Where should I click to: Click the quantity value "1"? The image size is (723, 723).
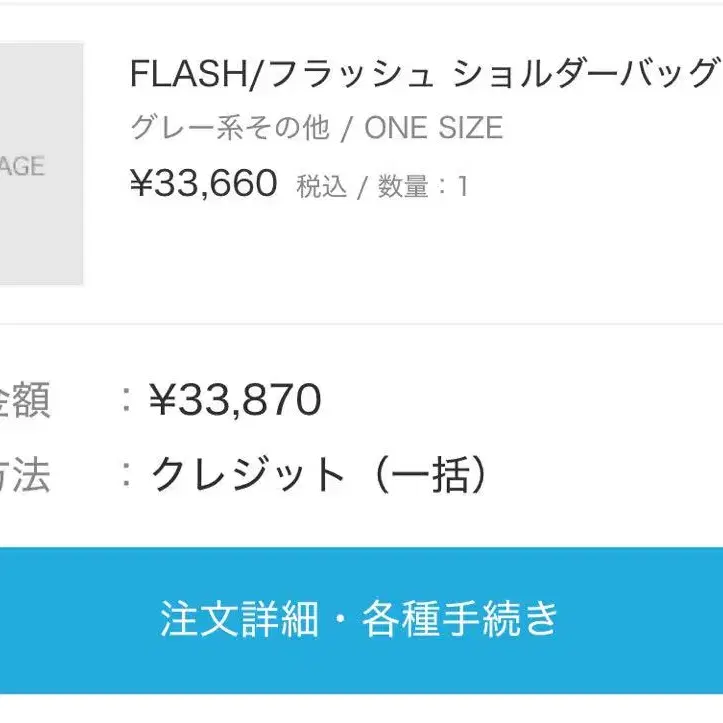[462, 187]
